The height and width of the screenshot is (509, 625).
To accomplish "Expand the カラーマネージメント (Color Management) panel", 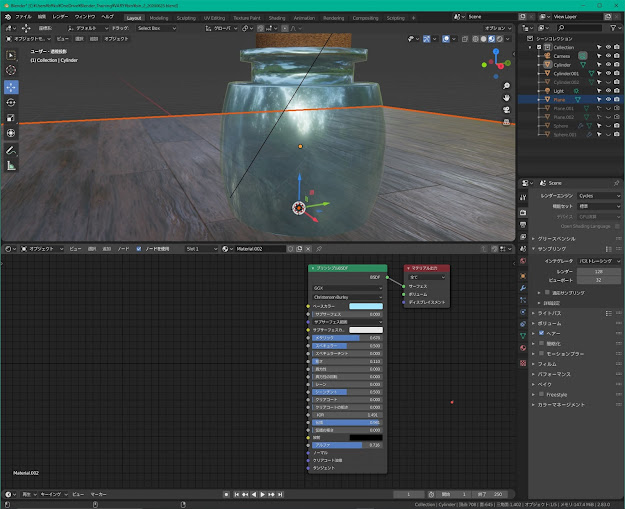I will click(x=560, y=405).
